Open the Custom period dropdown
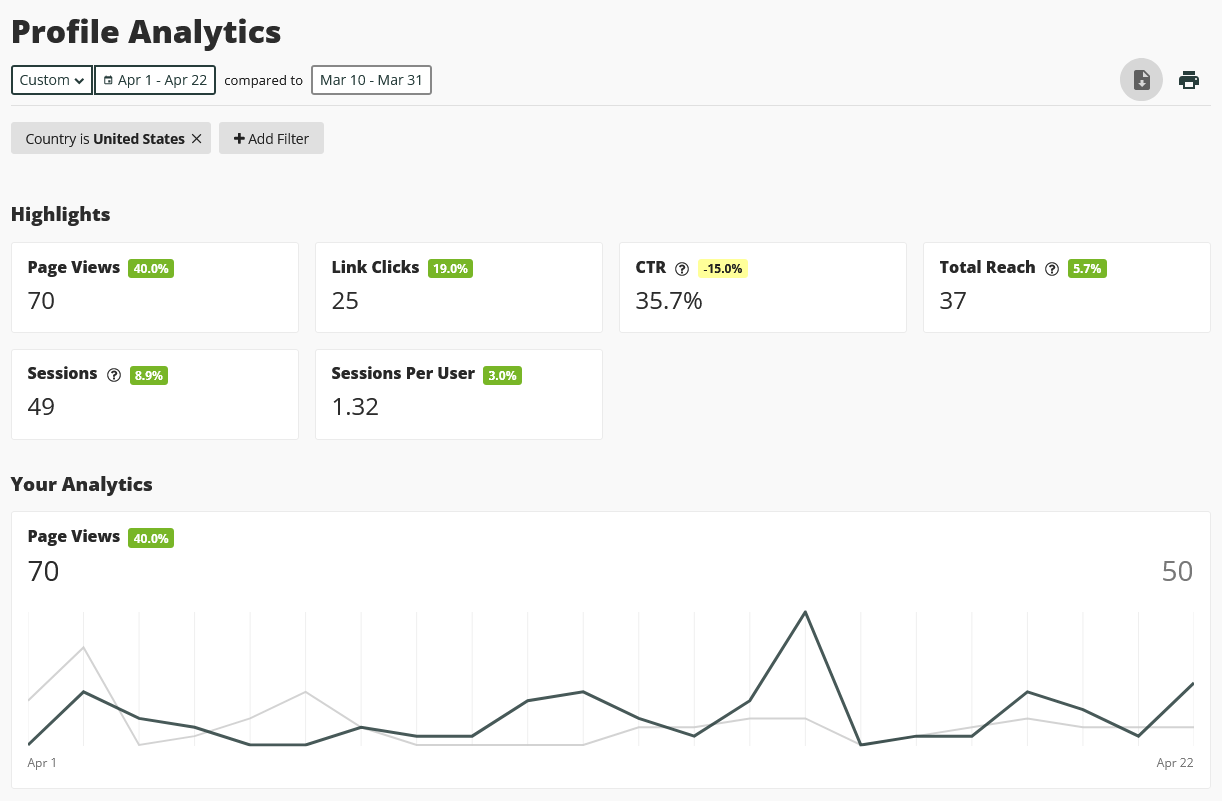This screenshot has height=801, width=1222. click(51, 79)
